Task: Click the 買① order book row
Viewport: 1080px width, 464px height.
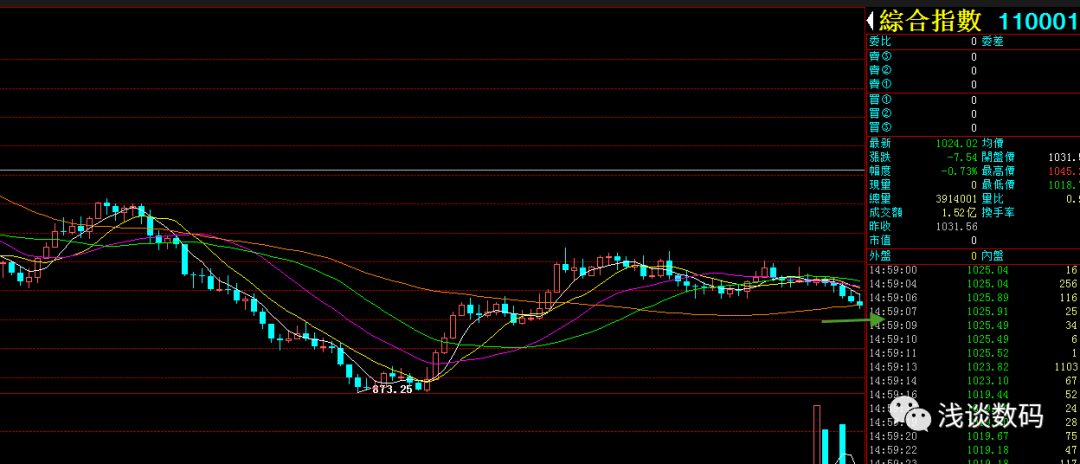Action: pyautogui.click(x=973, y=100)
